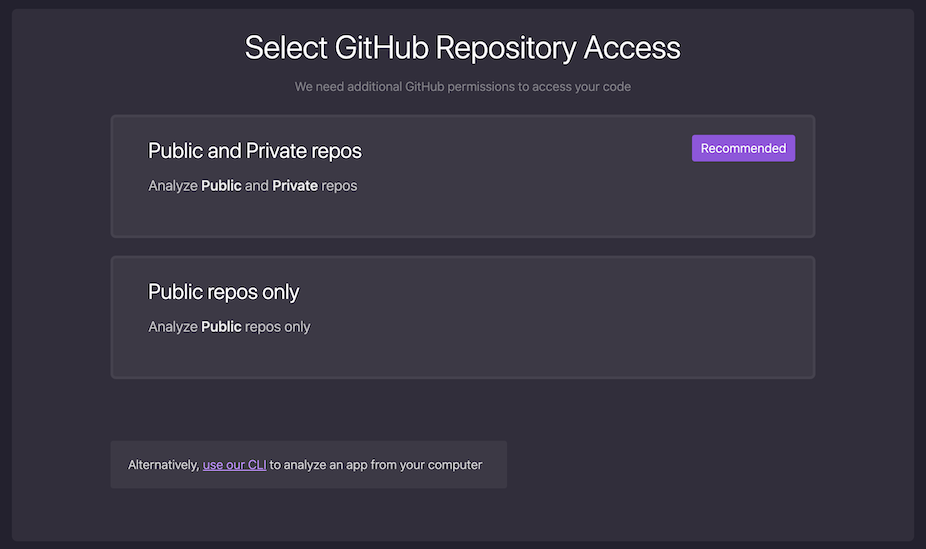
Task: Click the word 'Repository' in the main title
Action: click(x=506, y=48)
